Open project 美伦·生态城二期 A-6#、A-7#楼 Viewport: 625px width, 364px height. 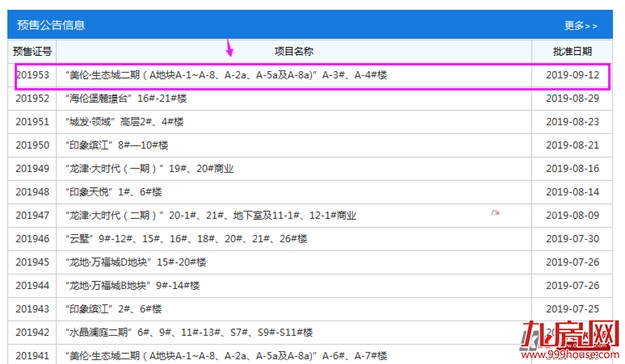(x=226, y=356)
